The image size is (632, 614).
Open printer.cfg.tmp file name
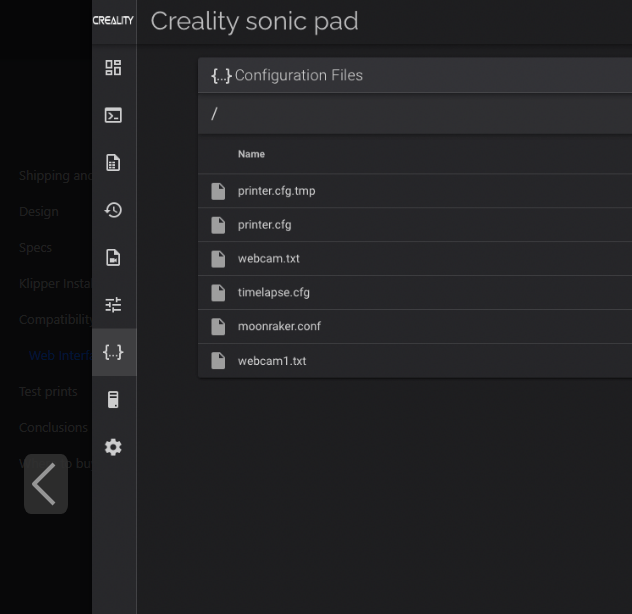(276, 191)
